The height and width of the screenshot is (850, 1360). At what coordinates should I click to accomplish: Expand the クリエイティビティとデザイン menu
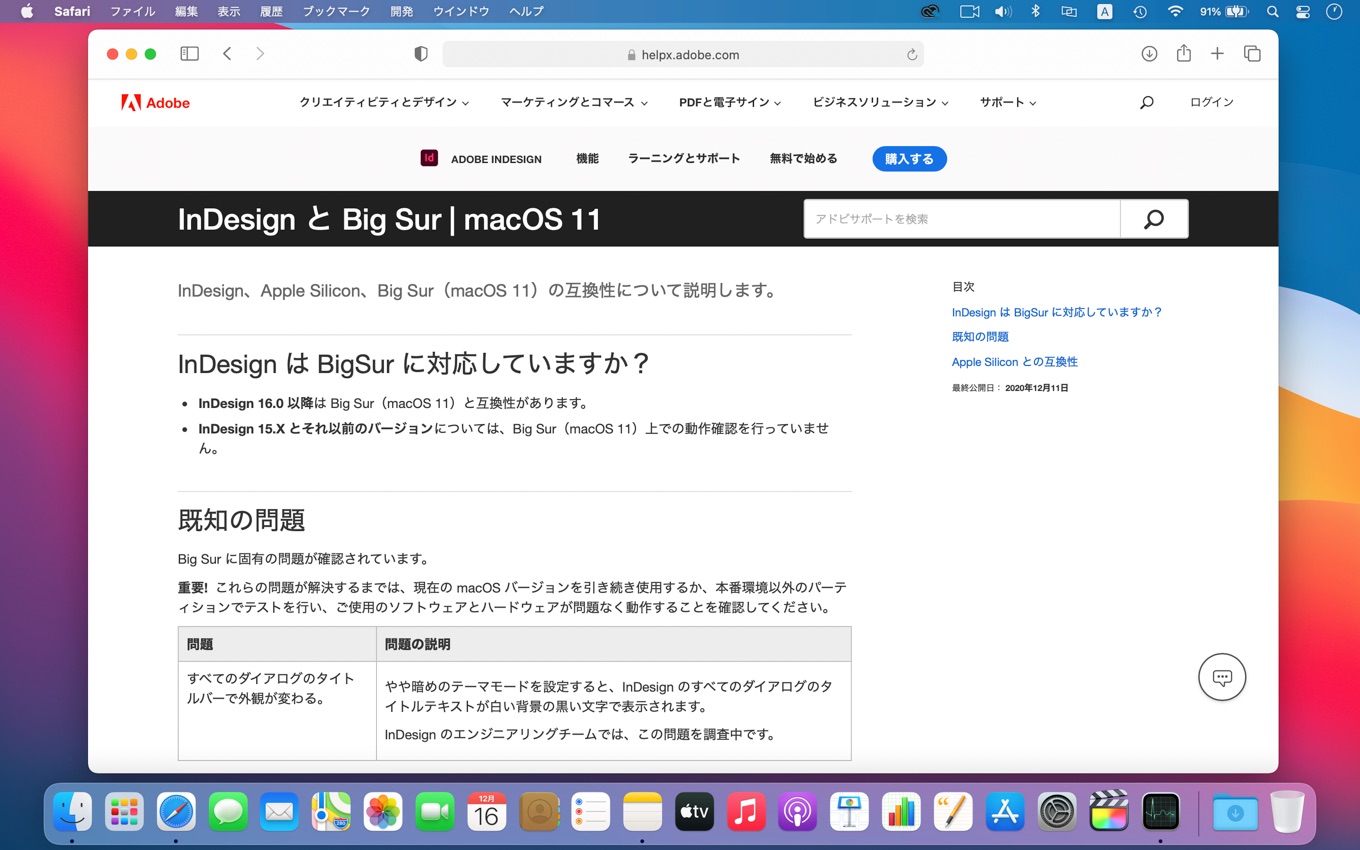pos(384,102)
